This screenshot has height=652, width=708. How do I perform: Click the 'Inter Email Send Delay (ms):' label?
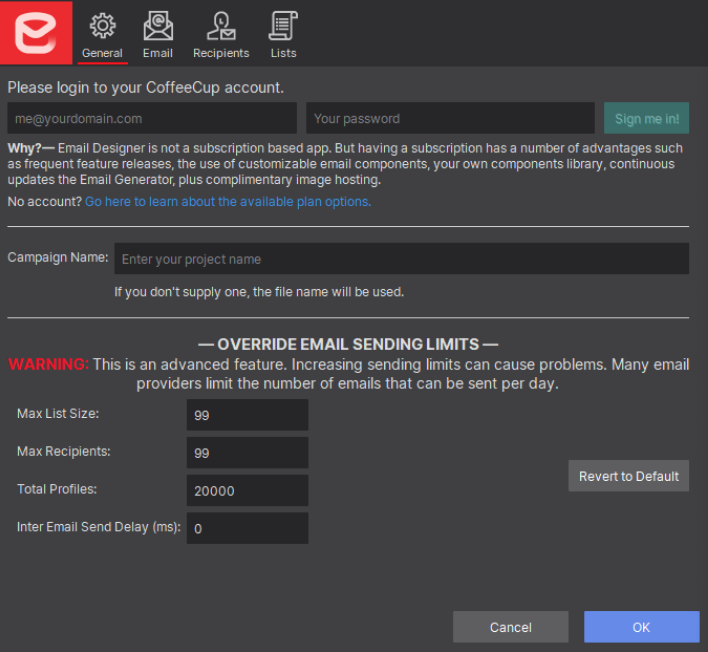tap(99, 527)
